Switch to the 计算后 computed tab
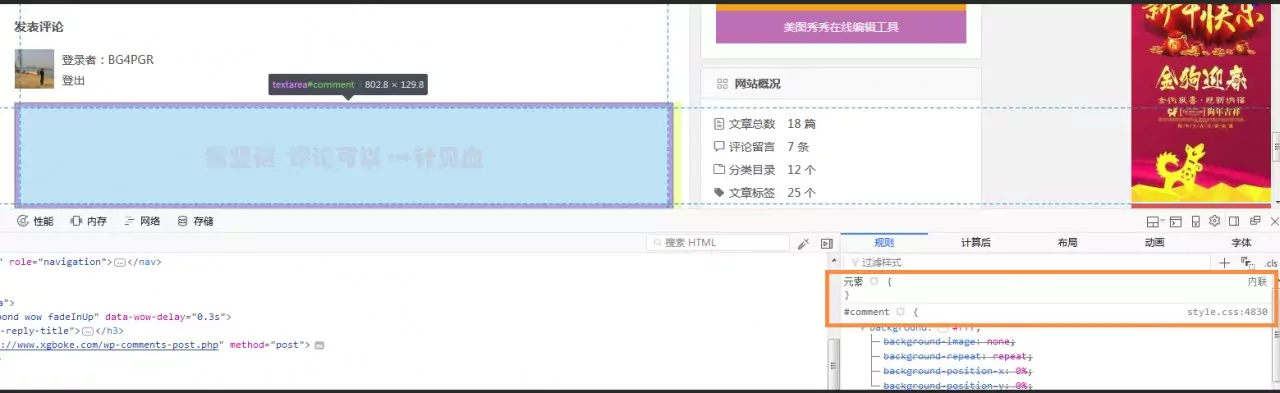Viewport: 1280px width, 393px height. (x=975, y=242)
